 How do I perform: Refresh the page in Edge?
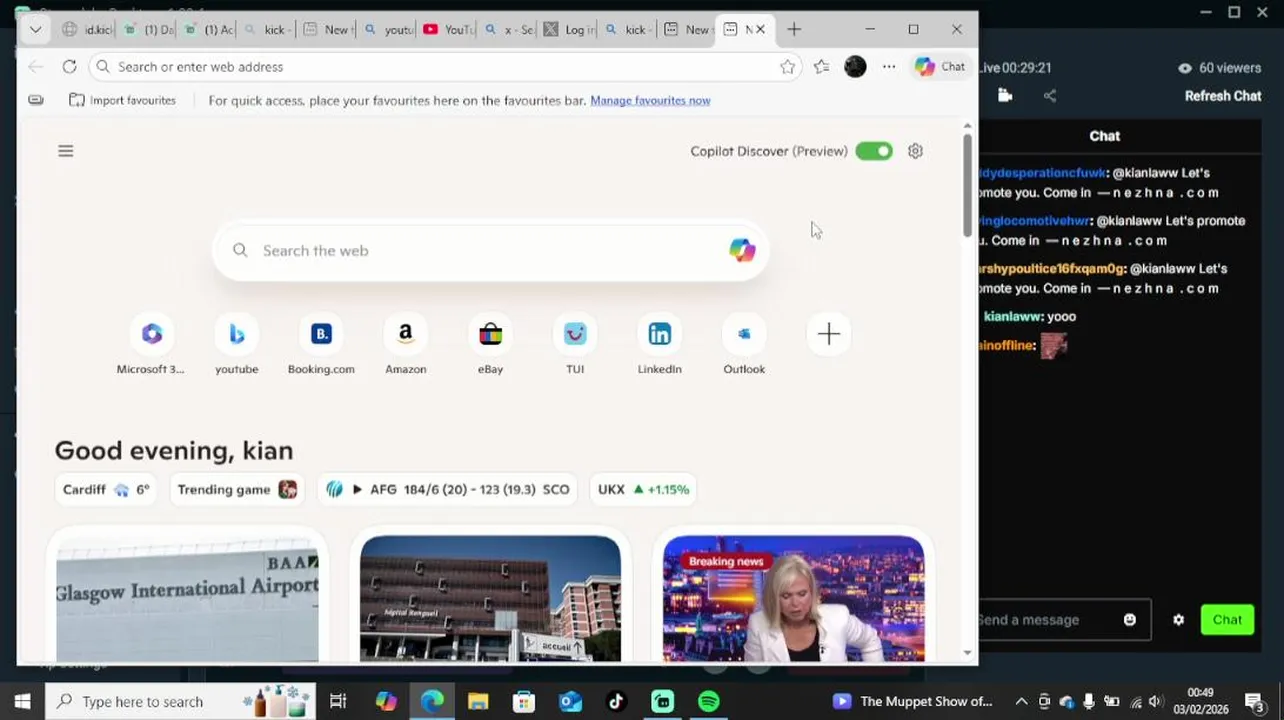pos(69,67)
